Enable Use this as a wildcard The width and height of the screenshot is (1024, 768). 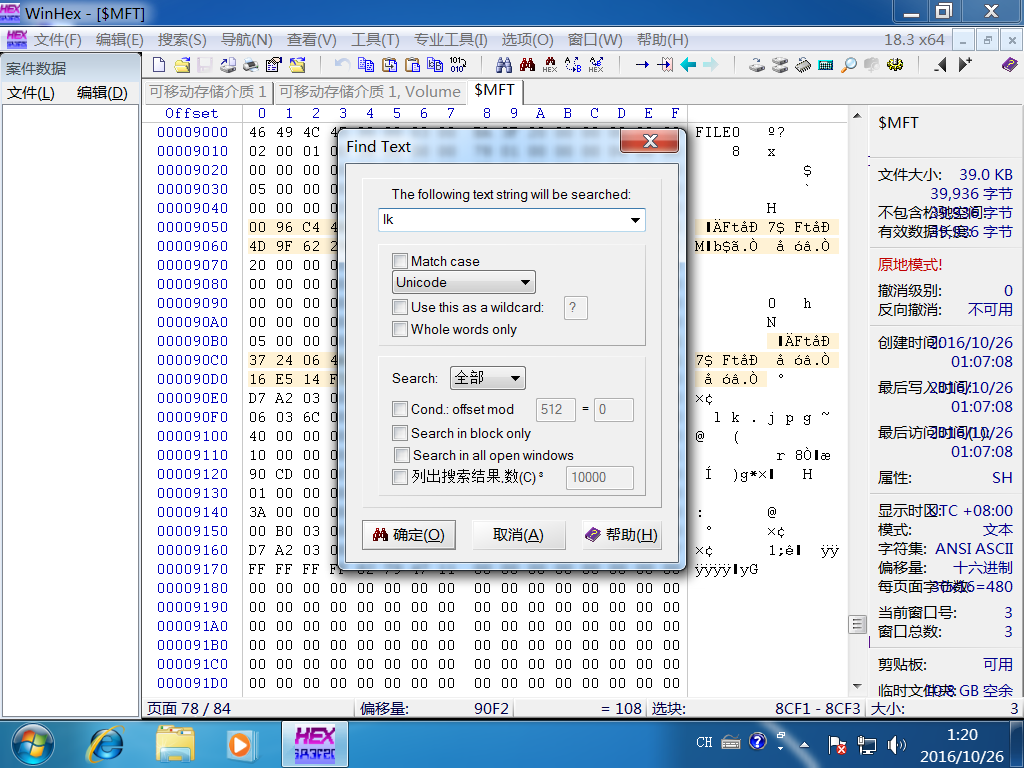(x=400, y=307)
